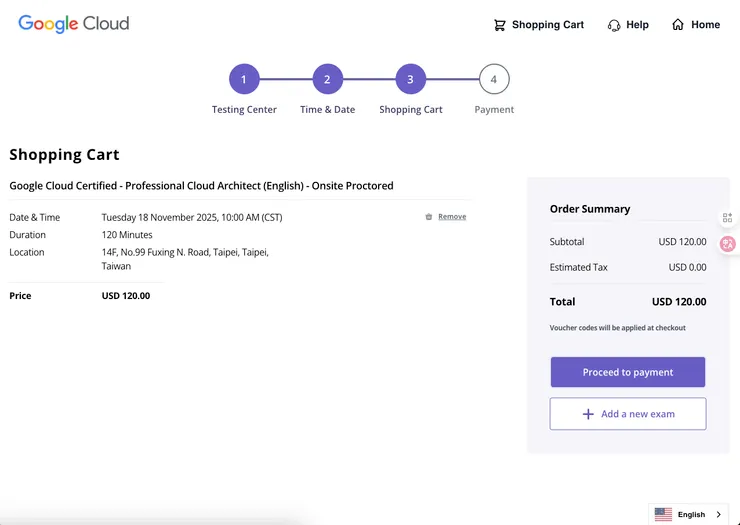Click the Google Cloud logo
The height and width of the screenshot is (525, 740).
(x=73, y=24)
